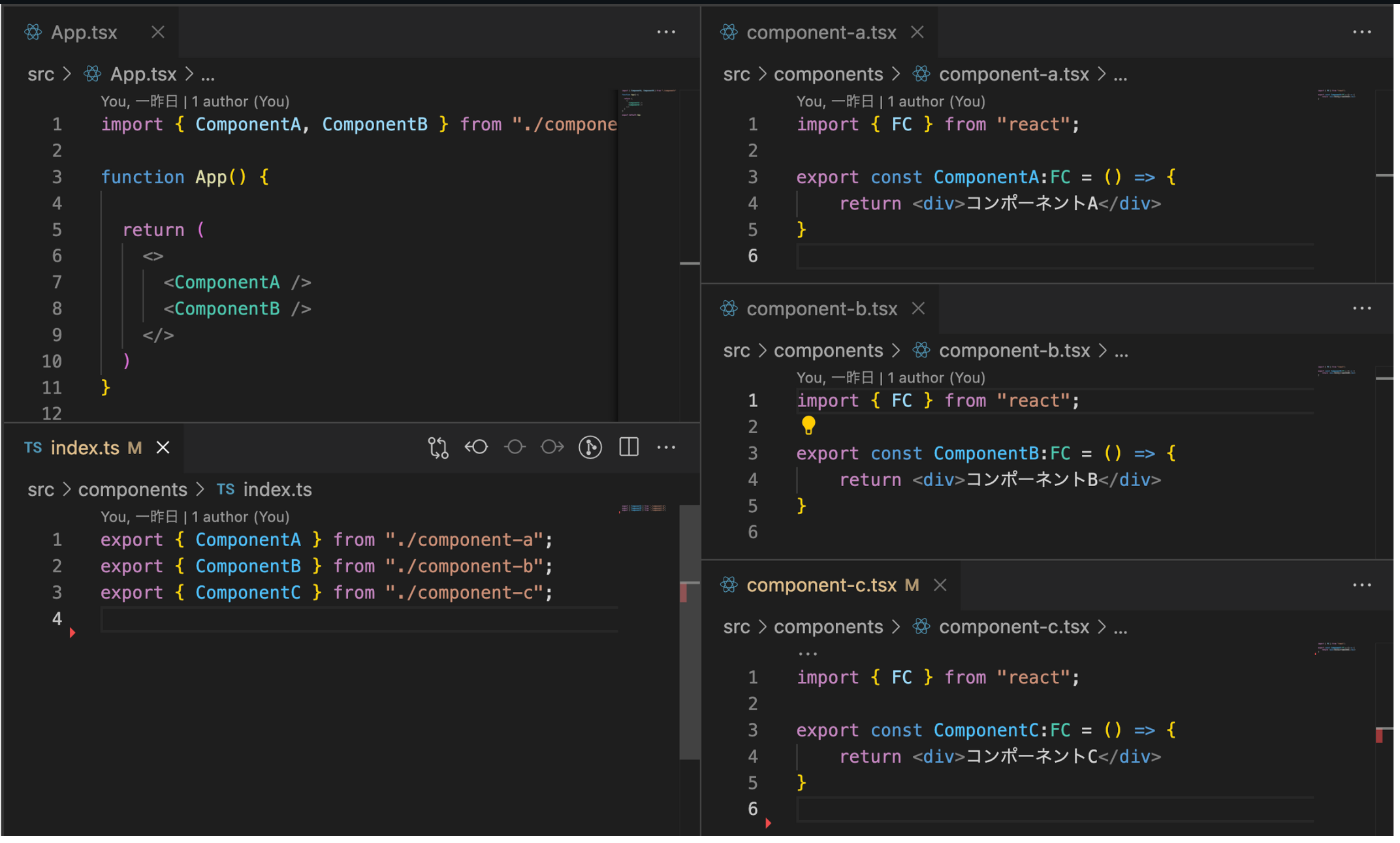The width and height of the screenshot is (1400, 843).
Task: Open component-b.tsx file breadcrumb
Action: pos(1001,351)
